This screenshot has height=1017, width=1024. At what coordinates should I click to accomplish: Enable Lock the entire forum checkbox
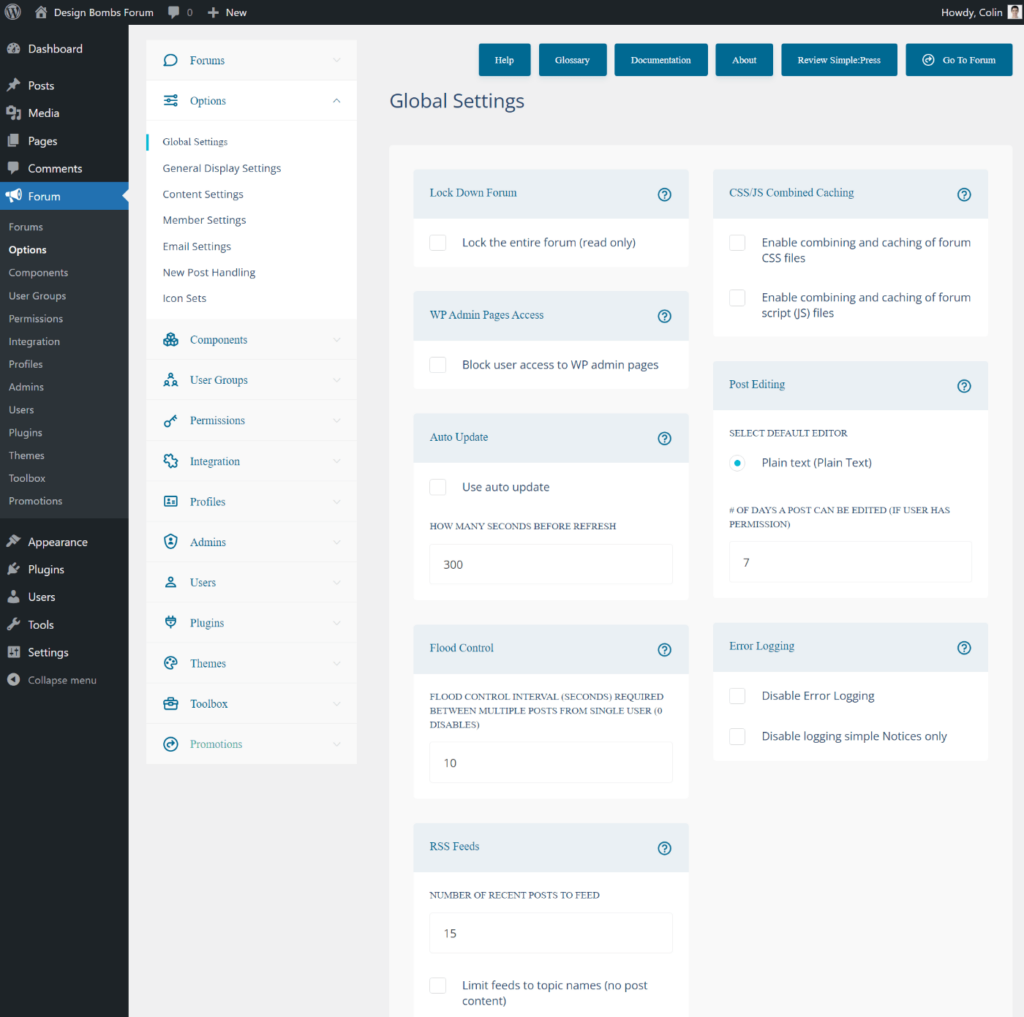(438, 242)
